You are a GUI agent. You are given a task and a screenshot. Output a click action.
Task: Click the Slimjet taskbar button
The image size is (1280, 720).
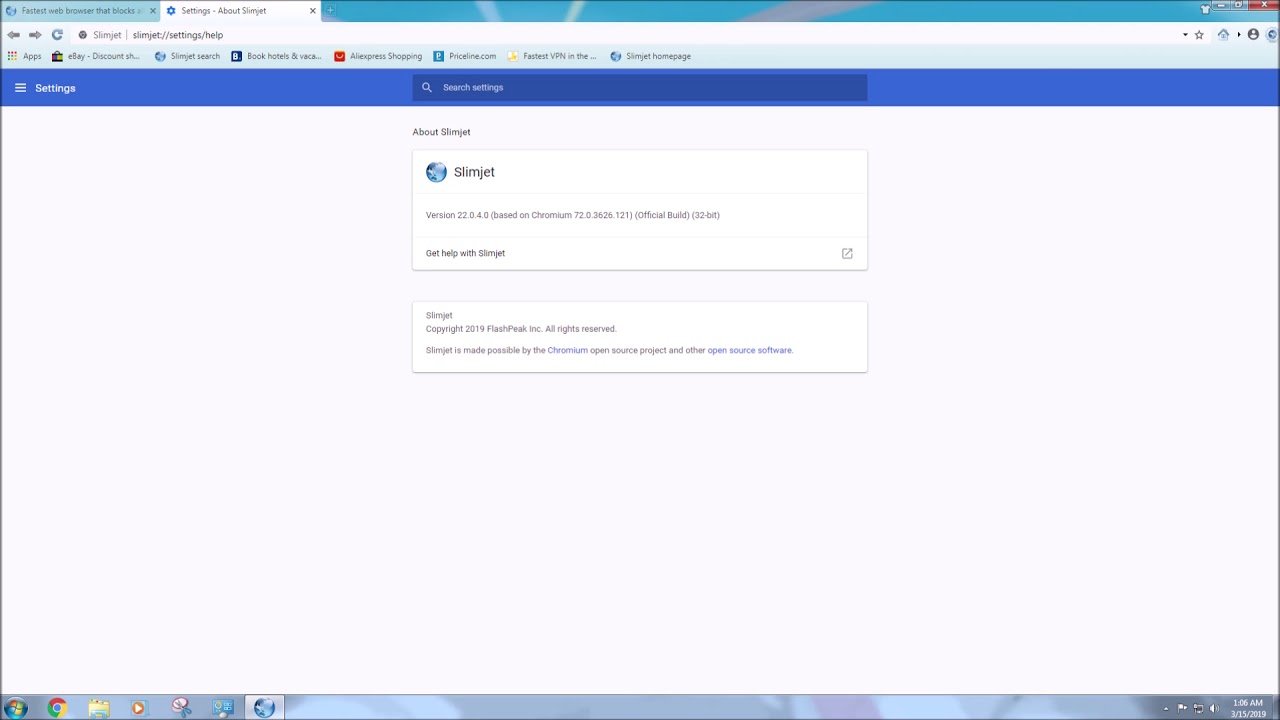(264, 708)
